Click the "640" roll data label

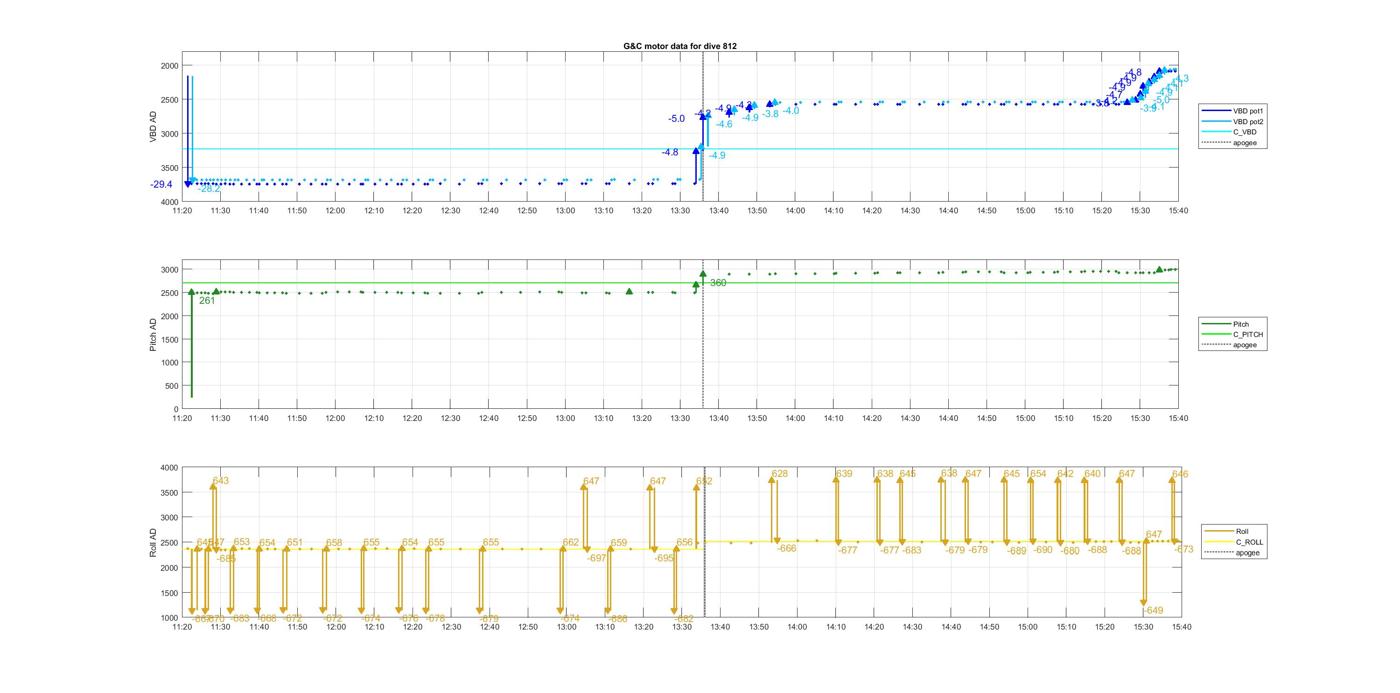1092,474
